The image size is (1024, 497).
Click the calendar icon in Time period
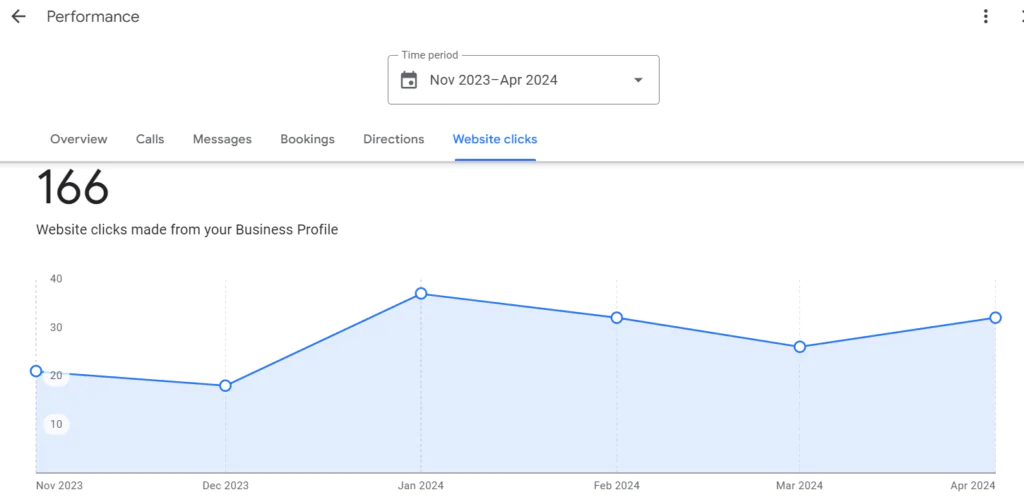pos(409,80)
